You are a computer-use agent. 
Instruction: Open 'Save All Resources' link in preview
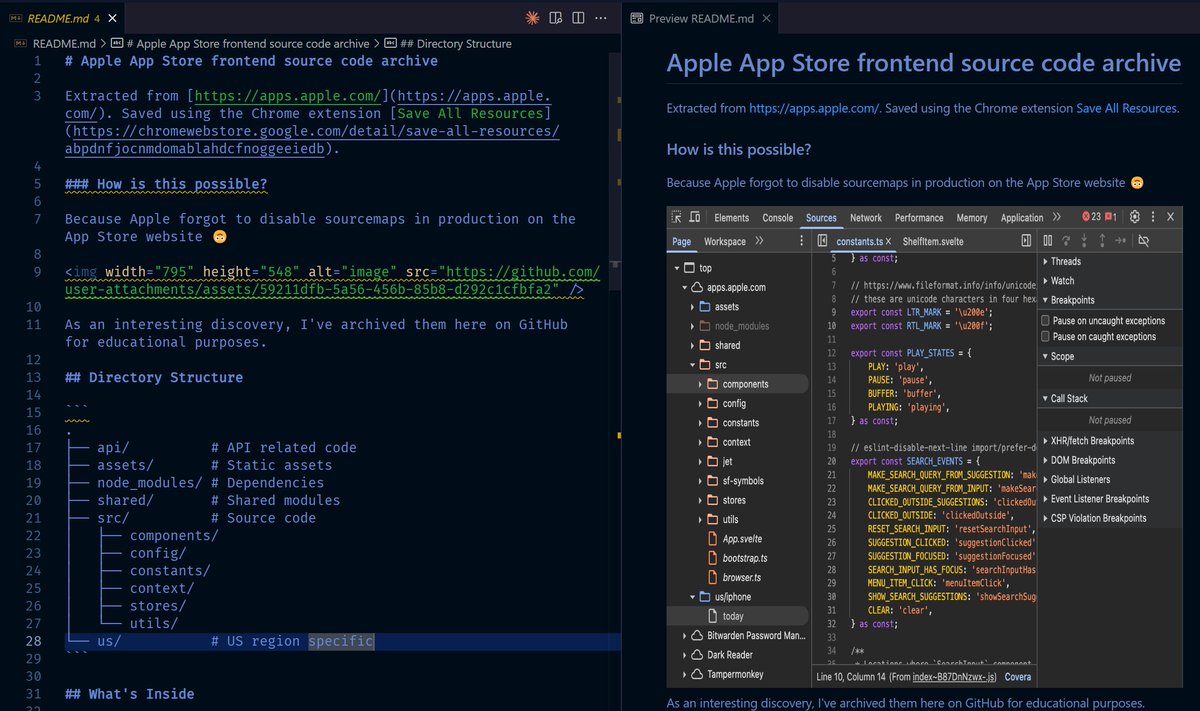(1127, 108)
